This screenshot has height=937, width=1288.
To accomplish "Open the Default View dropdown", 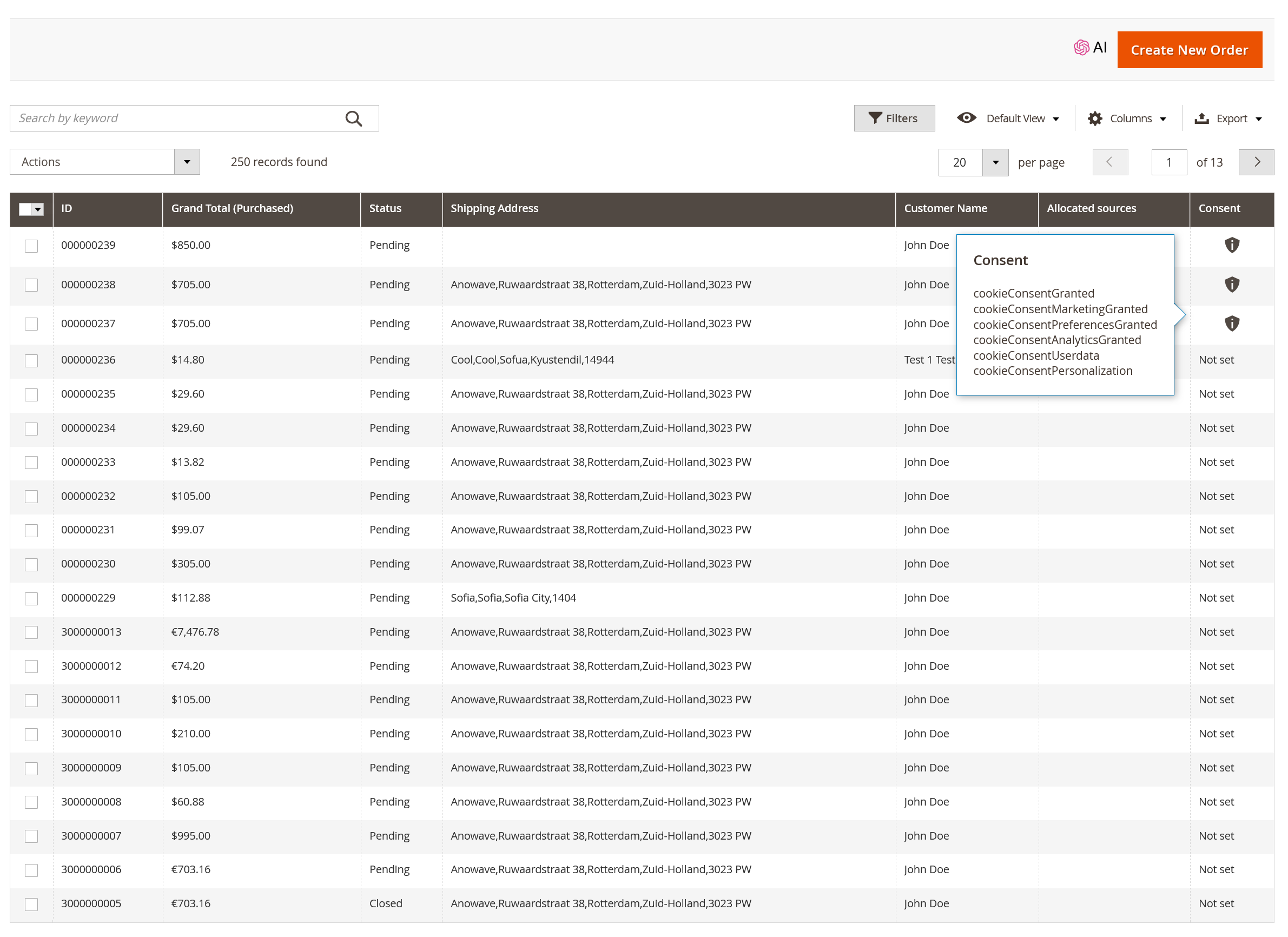I will coord(1008,118).
